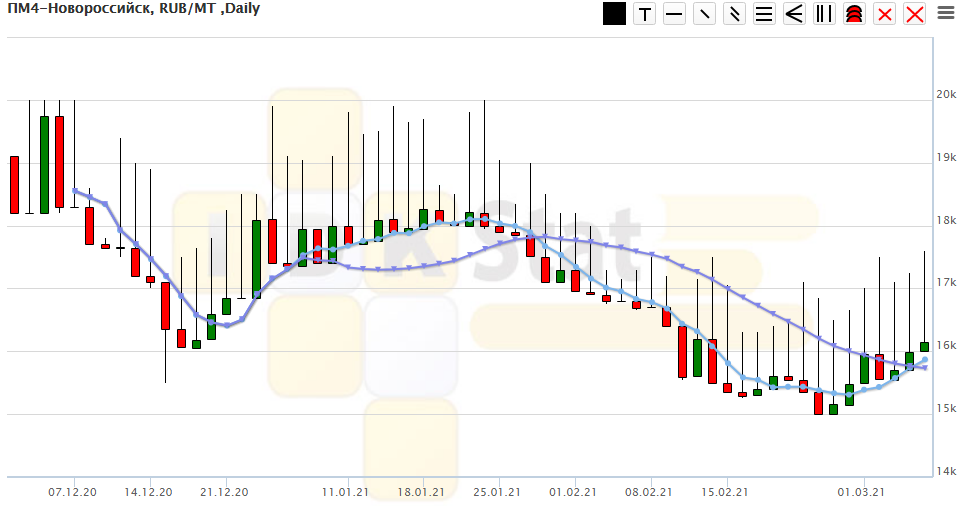This screenshot has width=965, height=506.
Task: Click the first red candlestick at chart's left edge
Action: 14,185
